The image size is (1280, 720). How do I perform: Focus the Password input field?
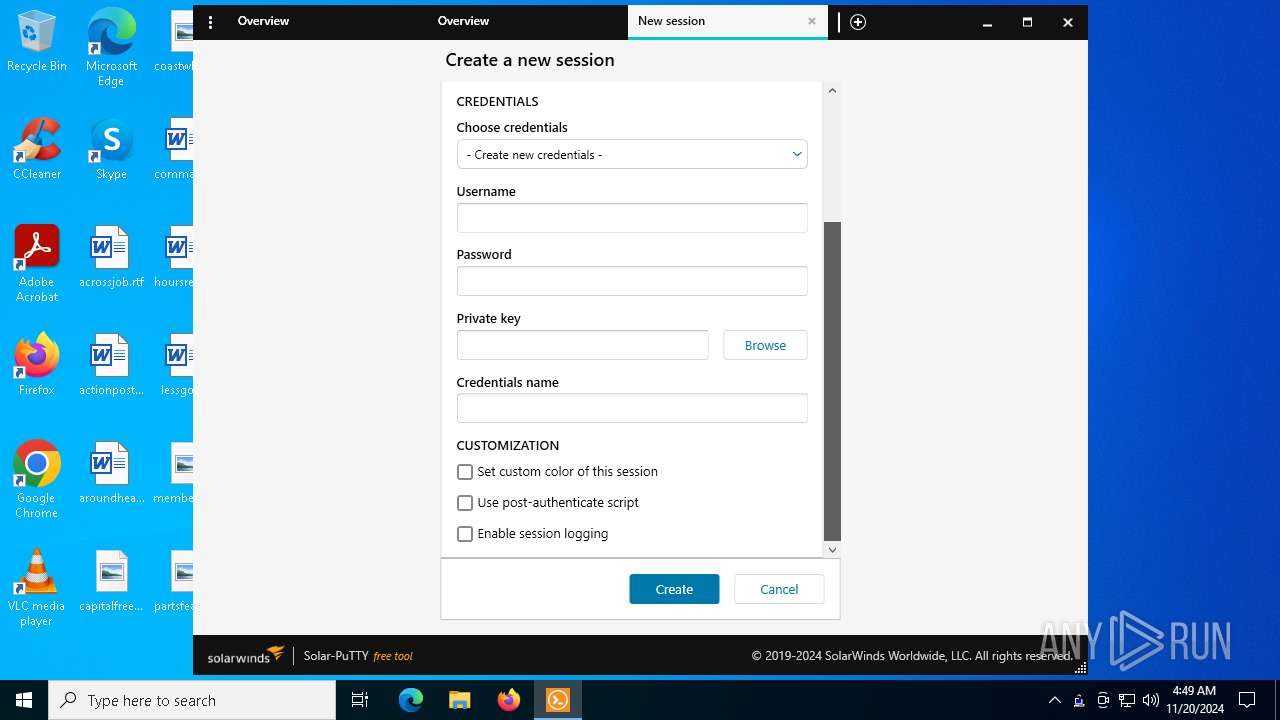pyautogui.click(x=632, y=281)
